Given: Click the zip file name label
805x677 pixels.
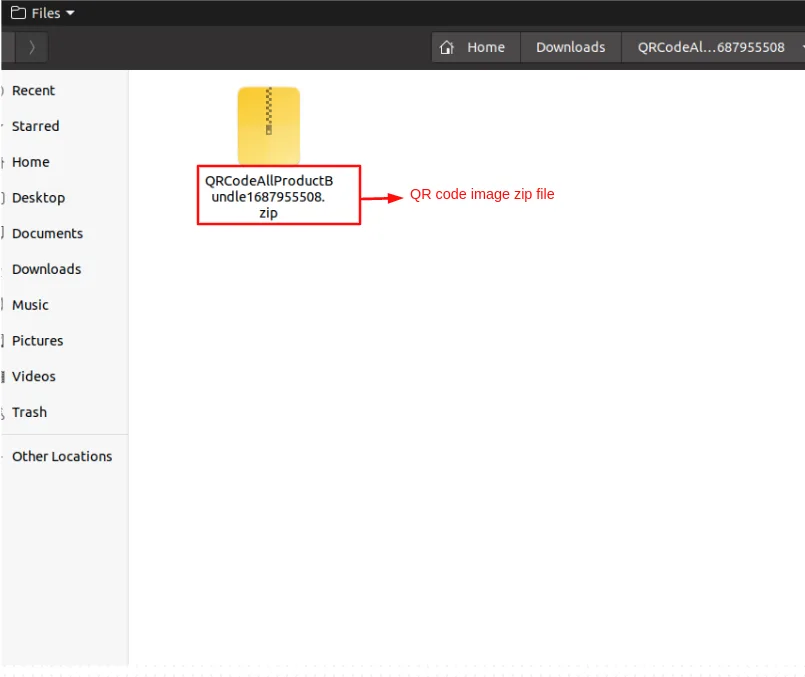Looking at the screenshot, I should (x=269, y=197).
